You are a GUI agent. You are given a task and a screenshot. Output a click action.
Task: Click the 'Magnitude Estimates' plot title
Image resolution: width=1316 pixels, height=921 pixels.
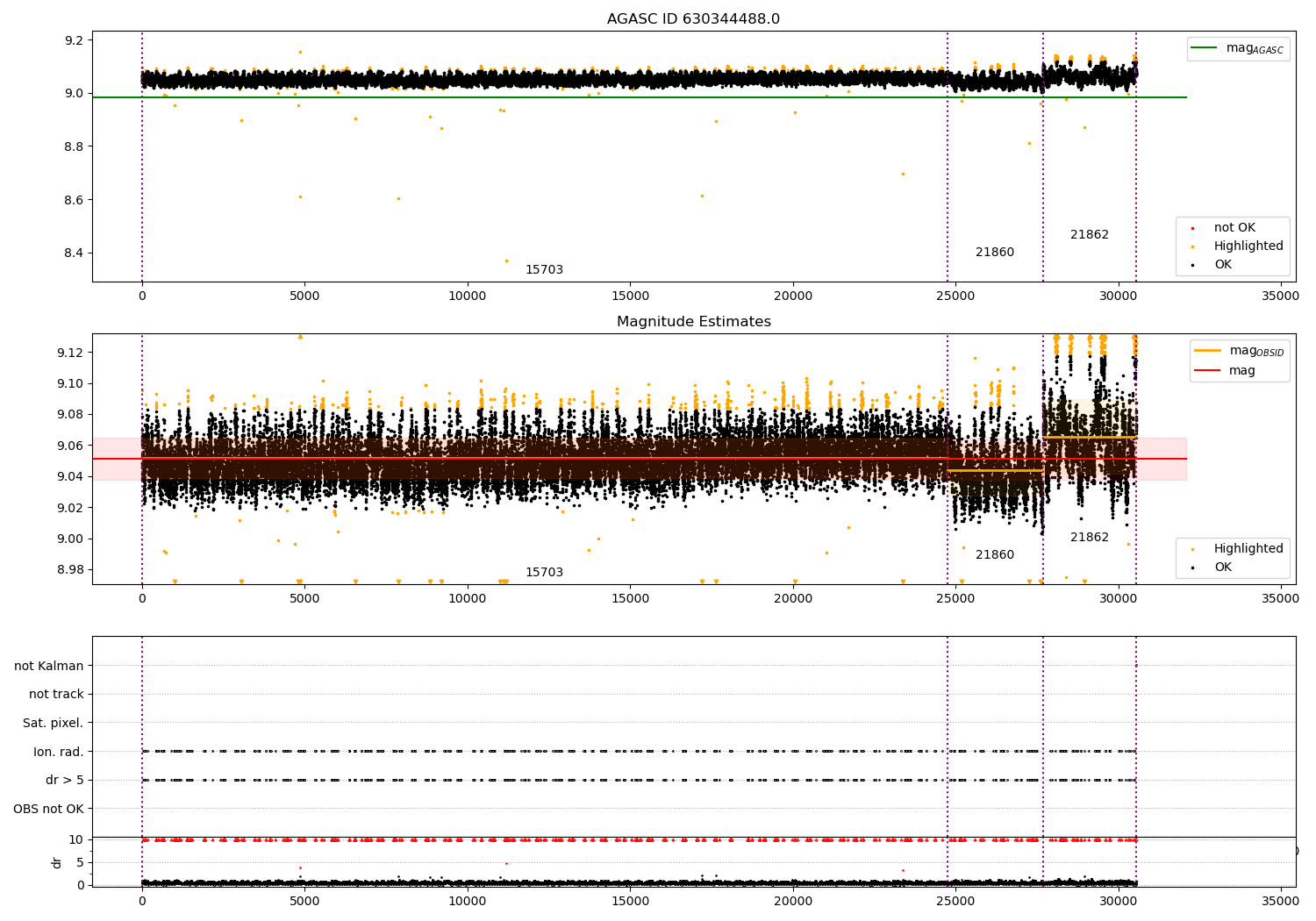[x=693, y=322]
